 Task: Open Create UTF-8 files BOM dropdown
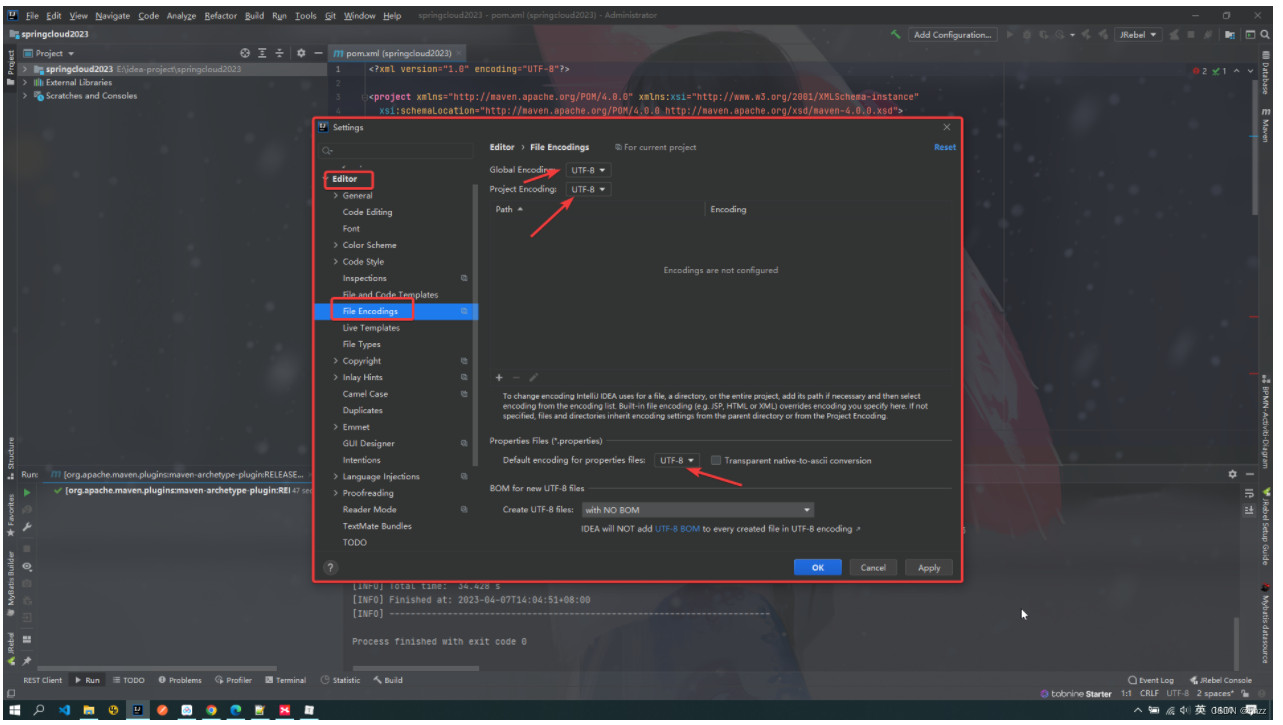coord(697,510)
